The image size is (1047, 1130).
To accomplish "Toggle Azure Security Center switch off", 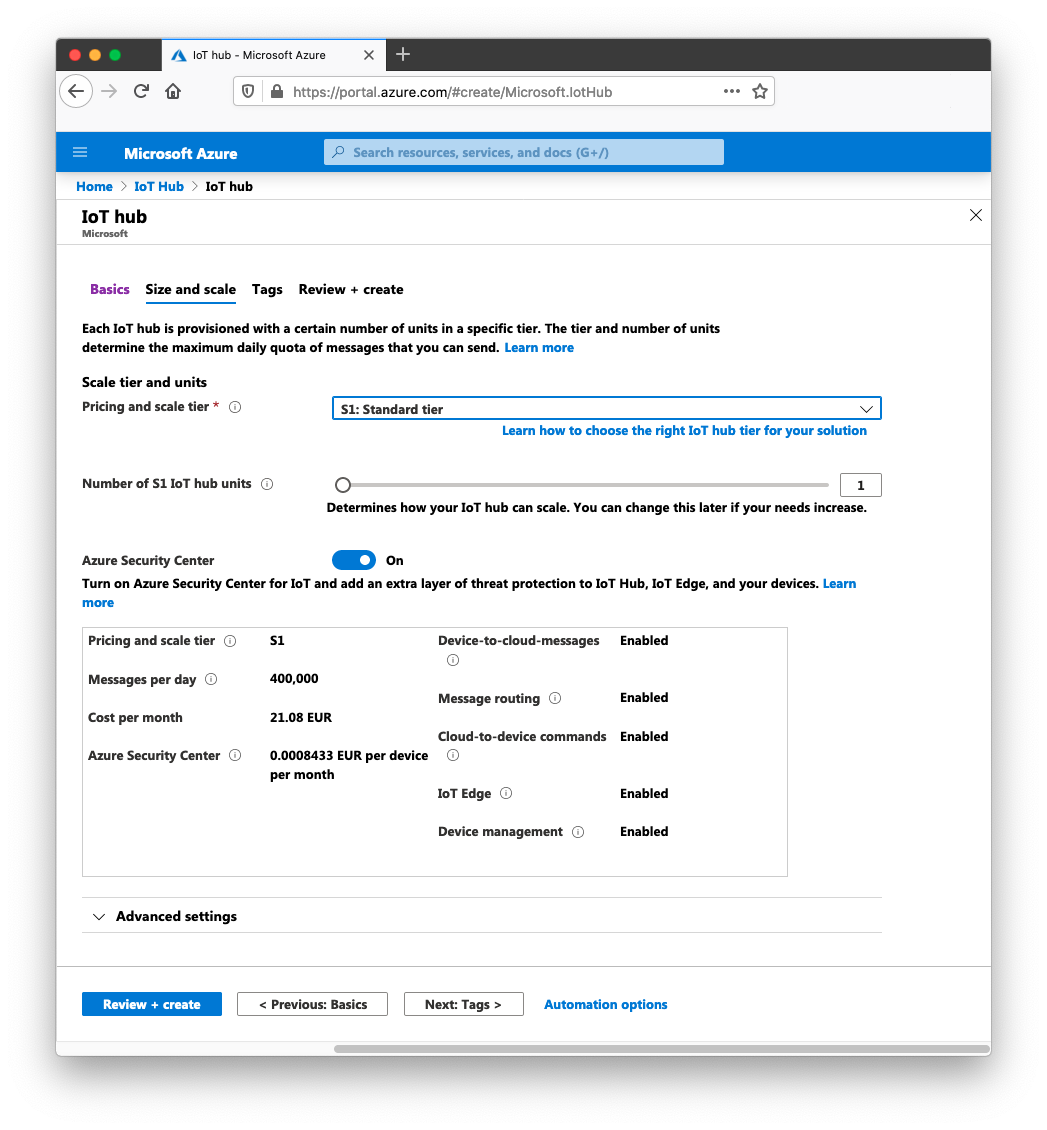I will coord(354,560).
